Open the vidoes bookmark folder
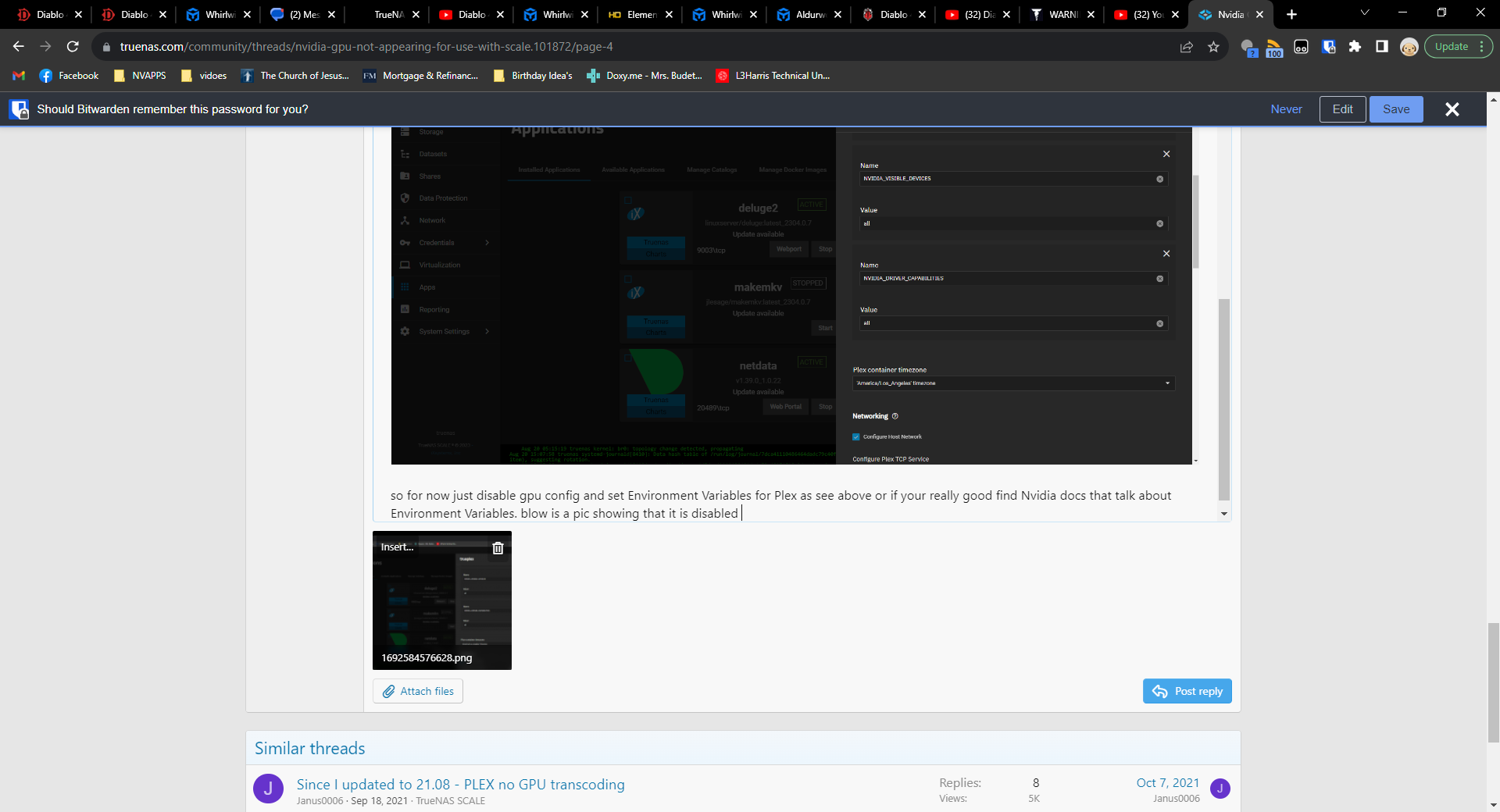Image resolution: width=1500 pixels, height=812 pixels. (204, 76)
